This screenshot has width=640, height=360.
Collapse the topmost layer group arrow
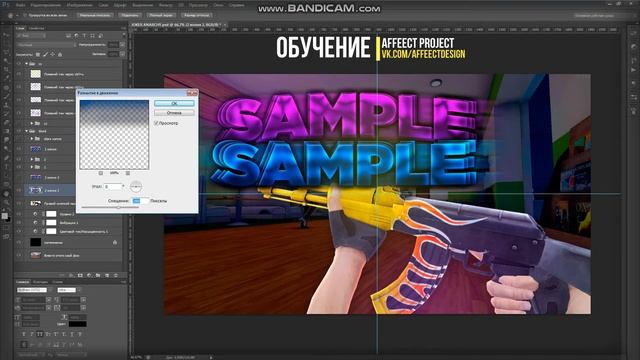tap(27, 64)
